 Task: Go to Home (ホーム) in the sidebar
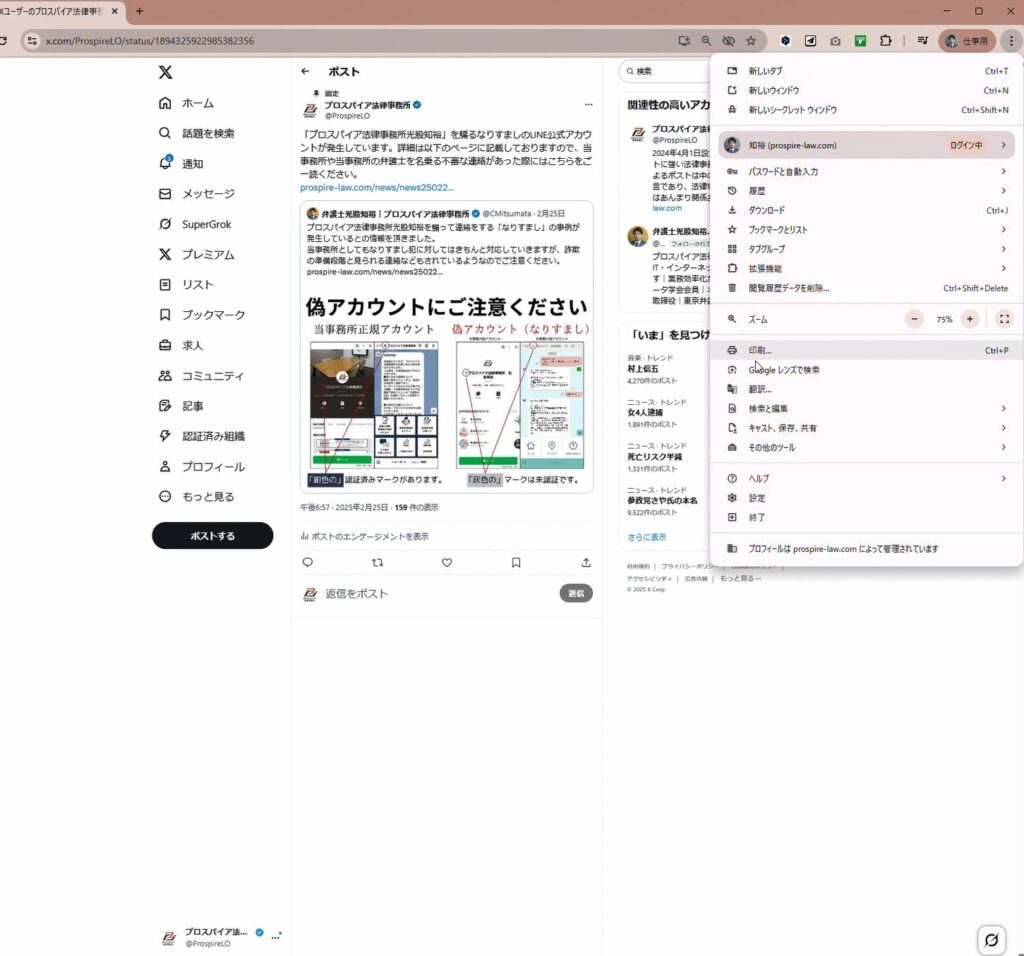point(186,103)
